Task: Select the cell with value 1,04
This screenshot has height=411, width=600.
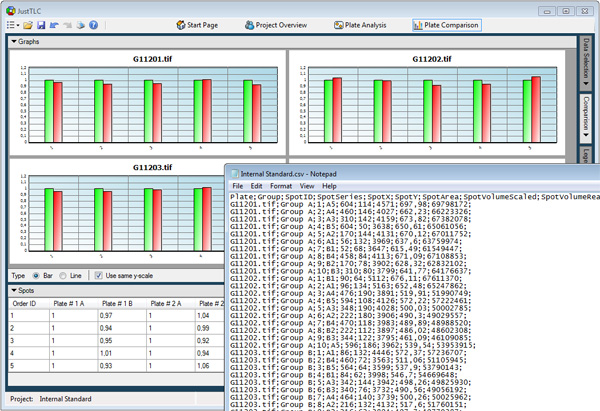Action: pyautogui.click(x=210, y=316)
